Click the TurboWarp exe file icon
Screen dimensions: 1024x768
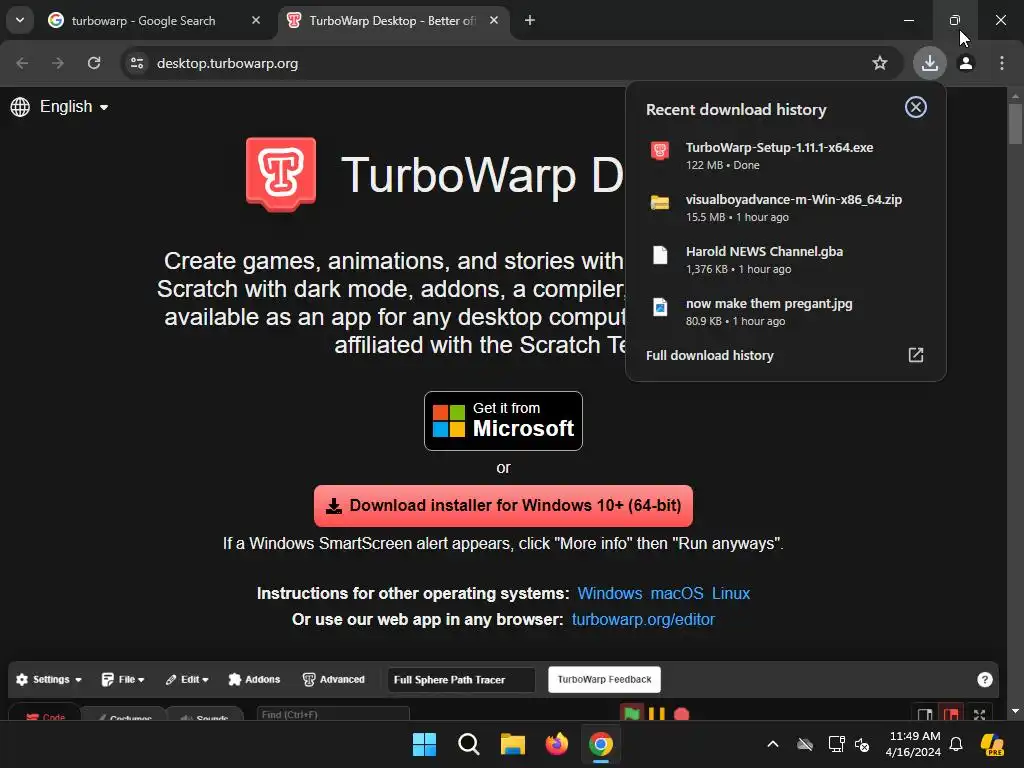point(660,151)
